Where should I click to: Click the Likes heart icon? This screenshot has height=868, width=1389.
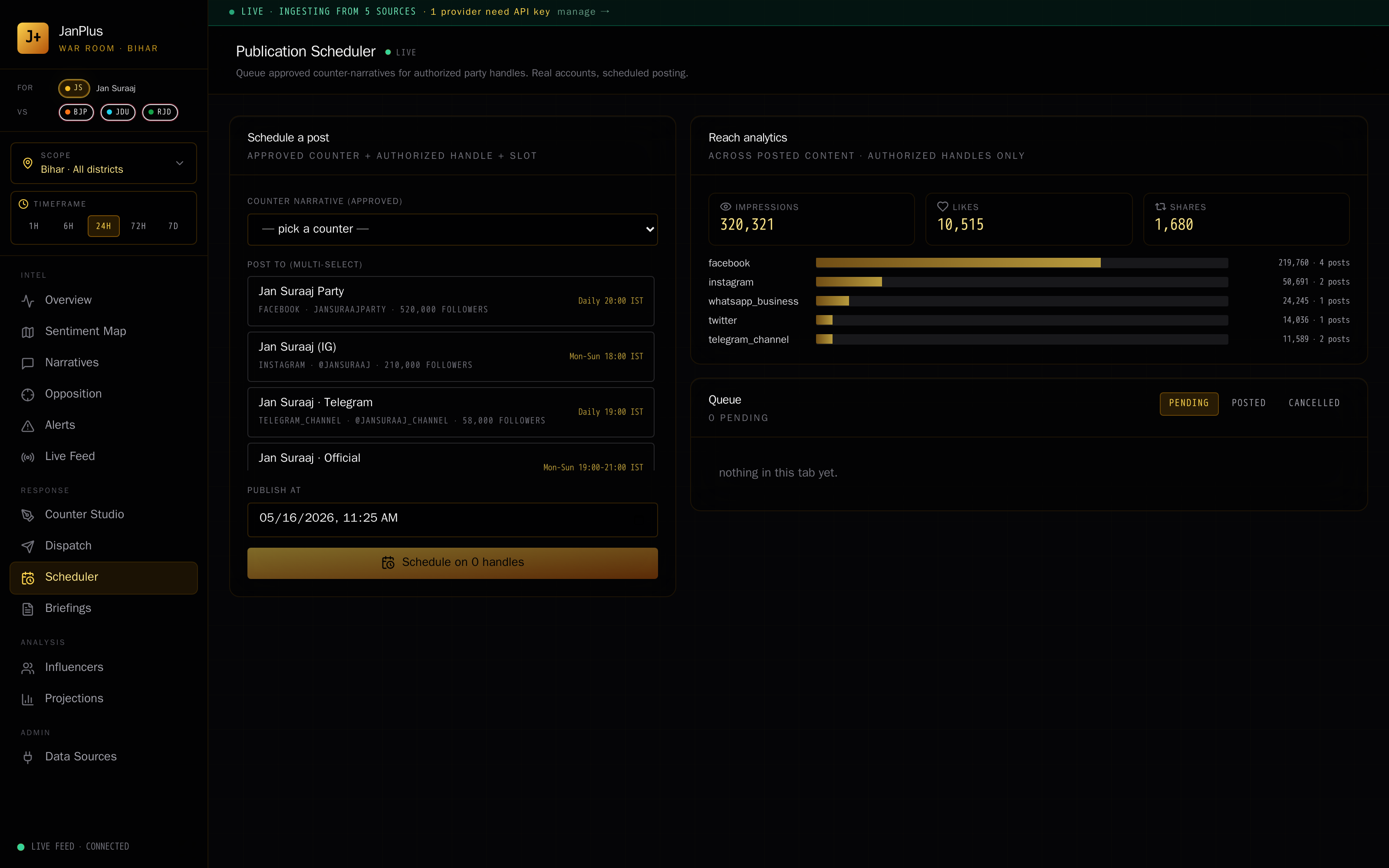coord(942,207)
